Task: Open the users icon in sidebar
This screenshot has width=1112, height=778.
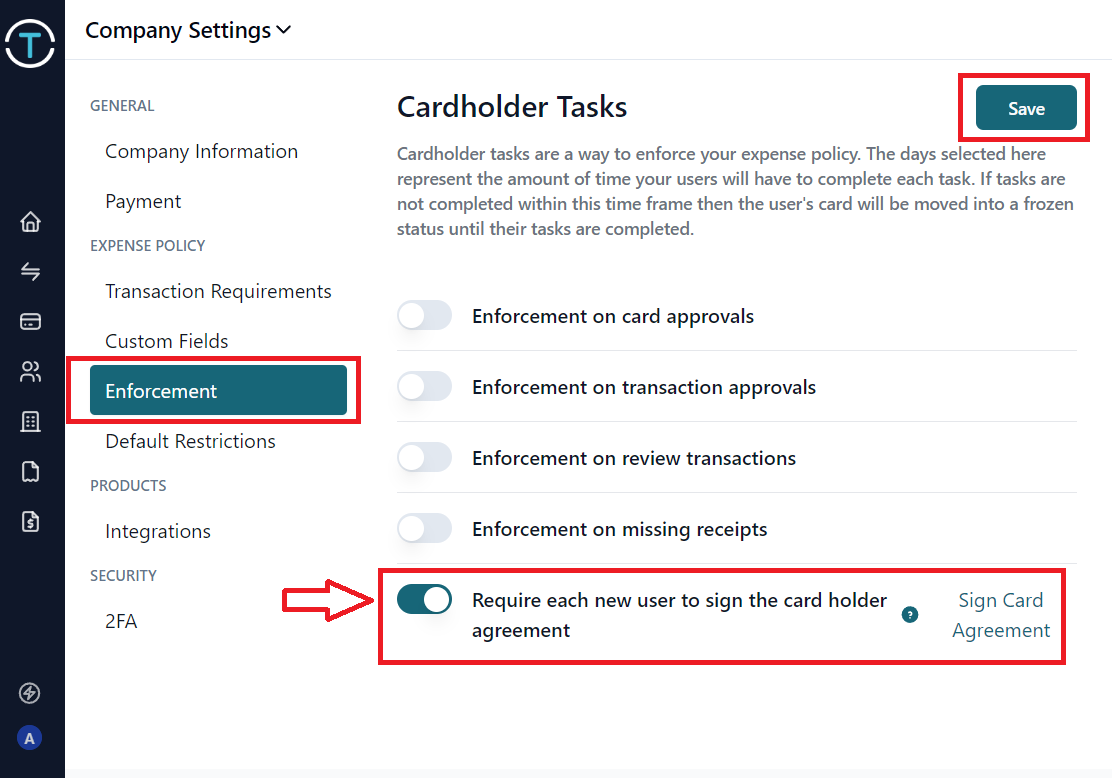Action: pyautogui.click(x=30, y=372)
